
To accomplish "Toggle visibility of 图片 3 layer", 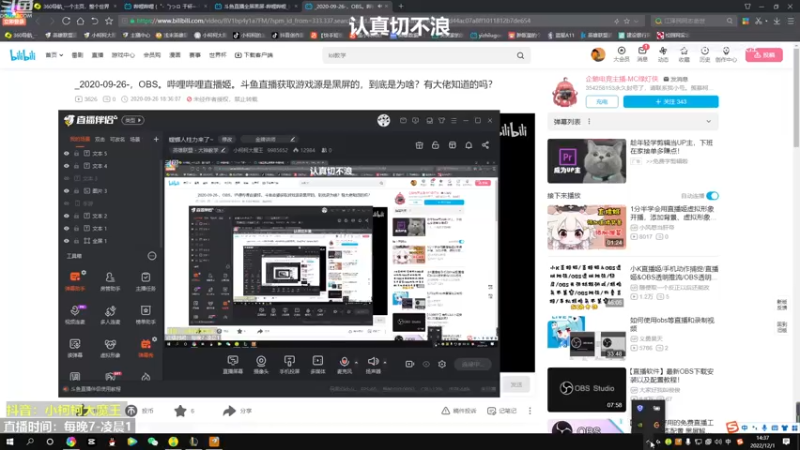I will [66, 191].
